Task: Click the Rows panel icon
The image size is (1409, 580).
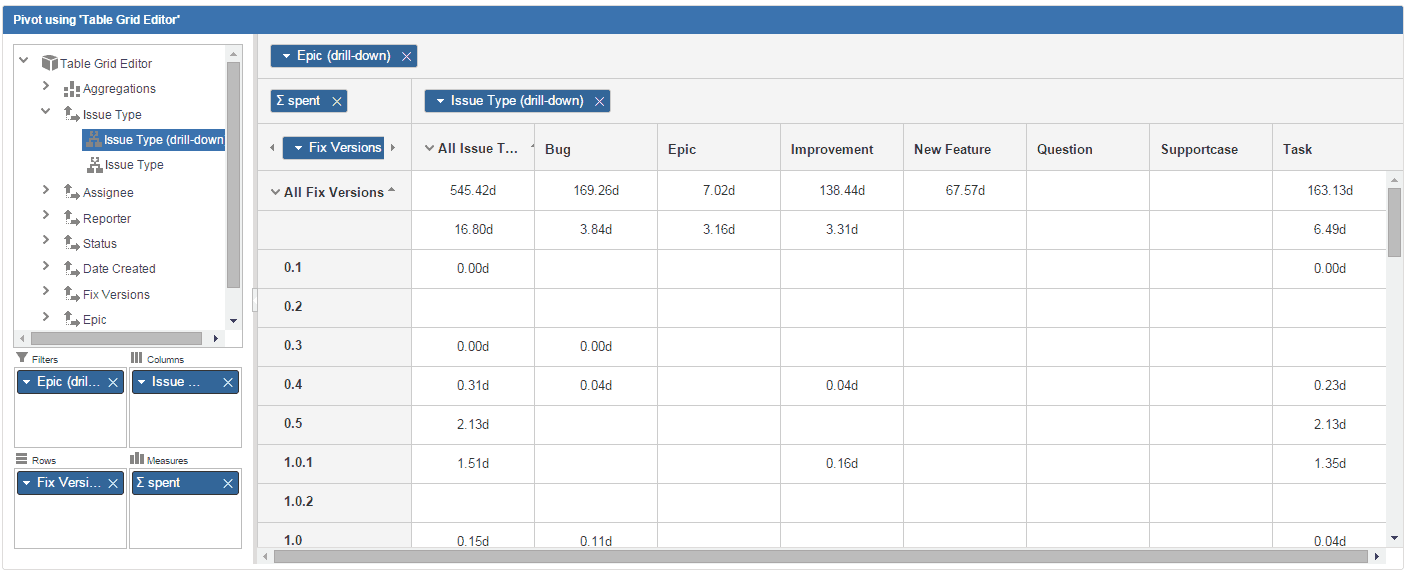Action: point(20,459)
